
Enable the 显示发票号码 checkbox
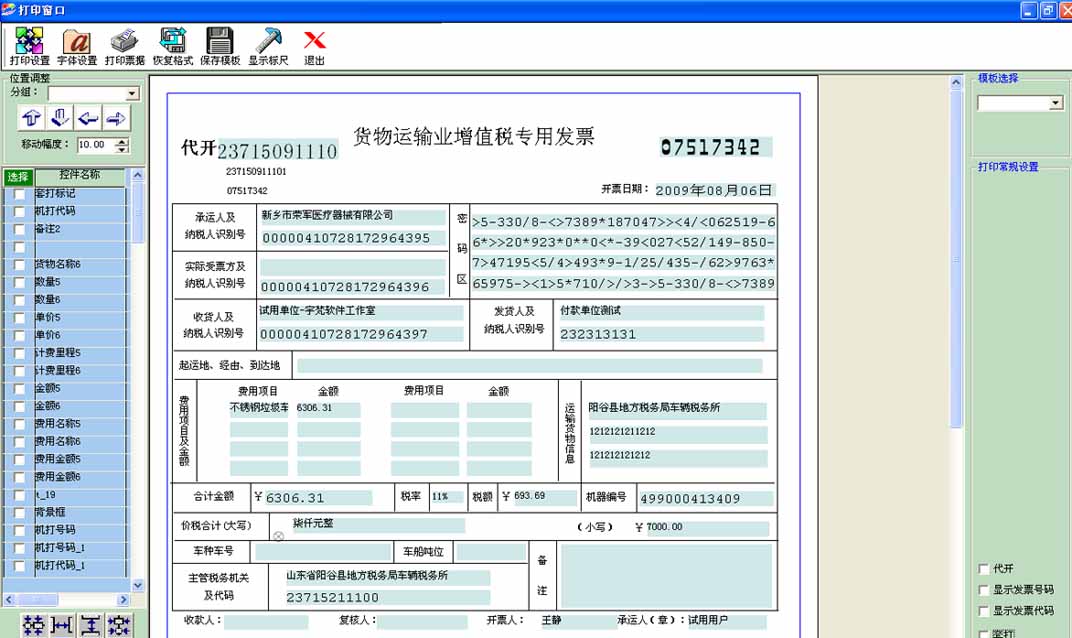(x=984, y=590)
